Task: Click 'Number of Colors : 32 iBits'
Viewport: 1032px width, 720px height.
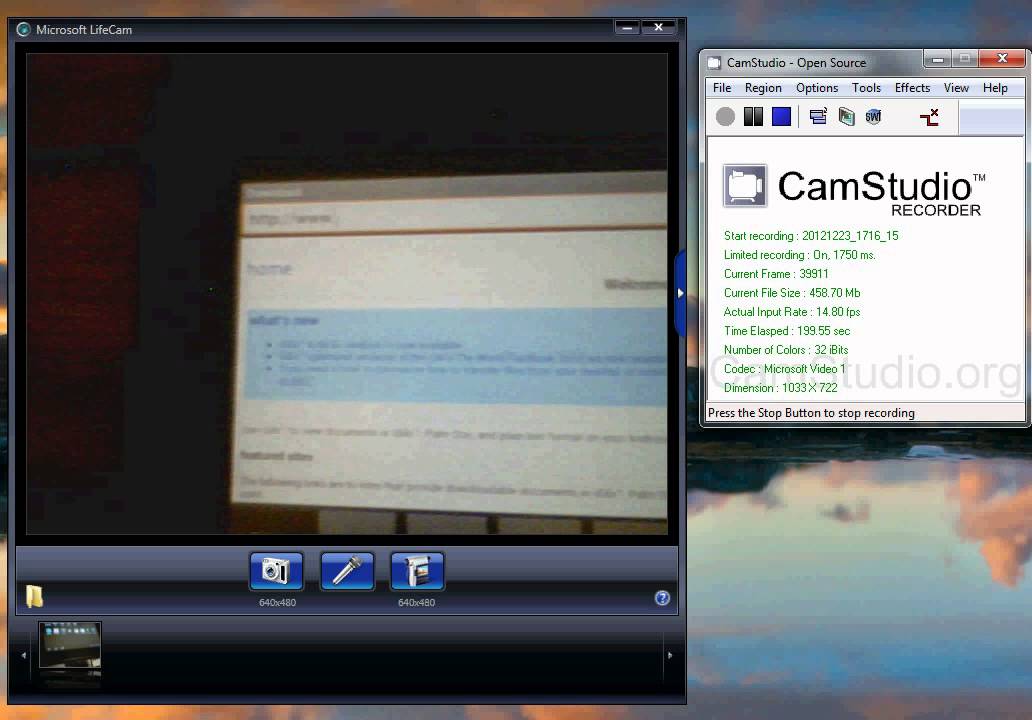Action: tap(786, 350)
